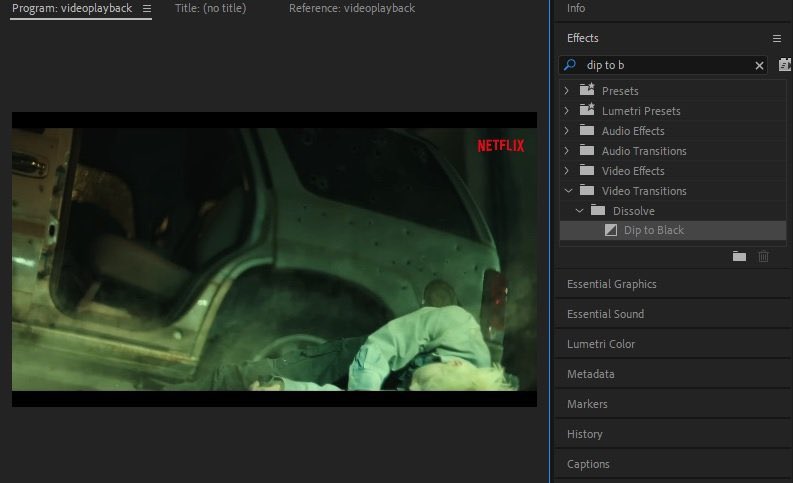The height and width of the screenshot is (483, 793).
Task: Clear the effects search with the X
Action: click(759, 65)
